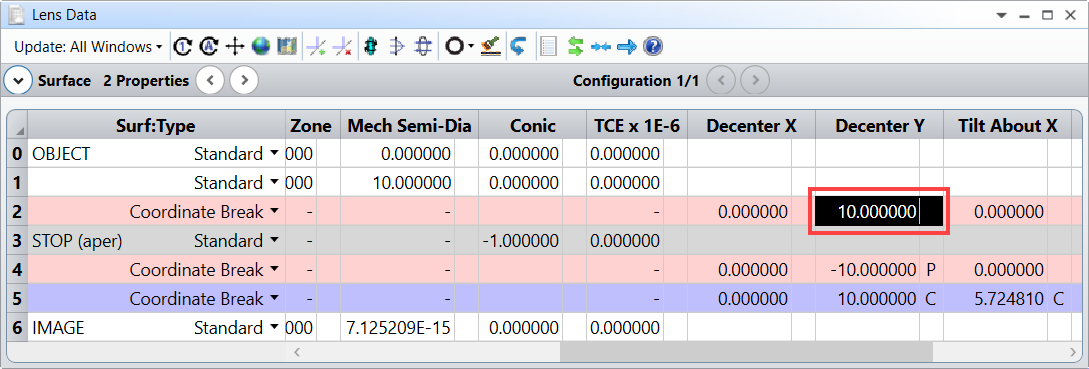This screenshot has height=369, width=1089.
Task: Click the select-all corner of the table
Action: tap(17, 126)
